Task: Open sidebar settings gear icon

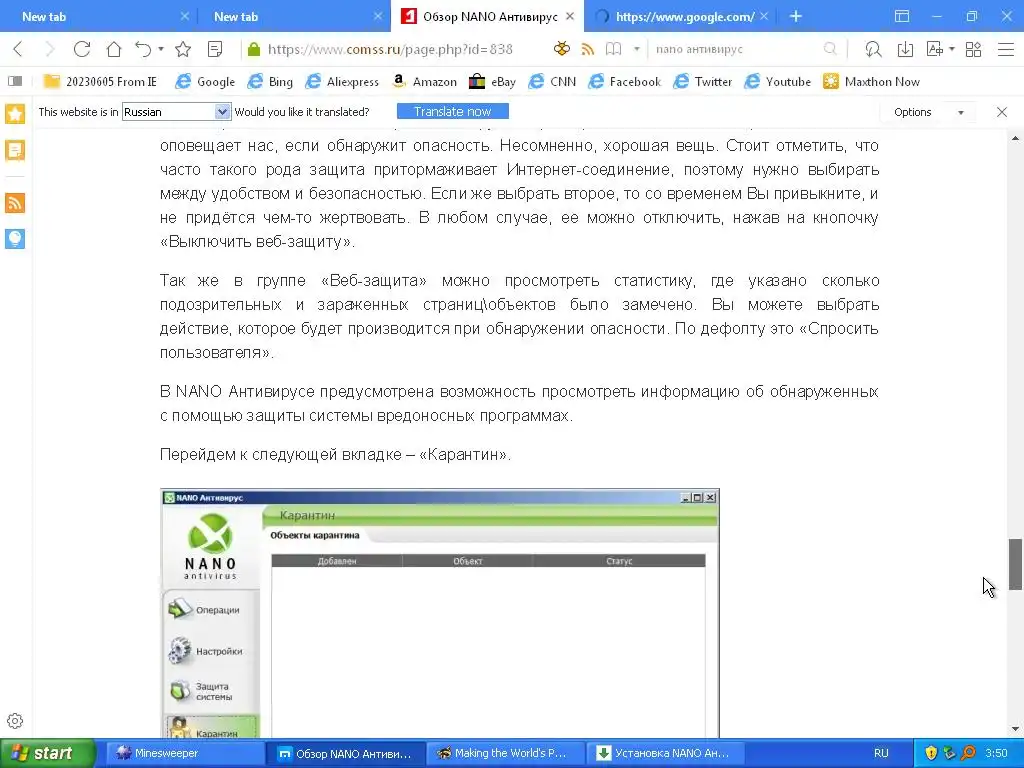Action: [x=15, y=721]
